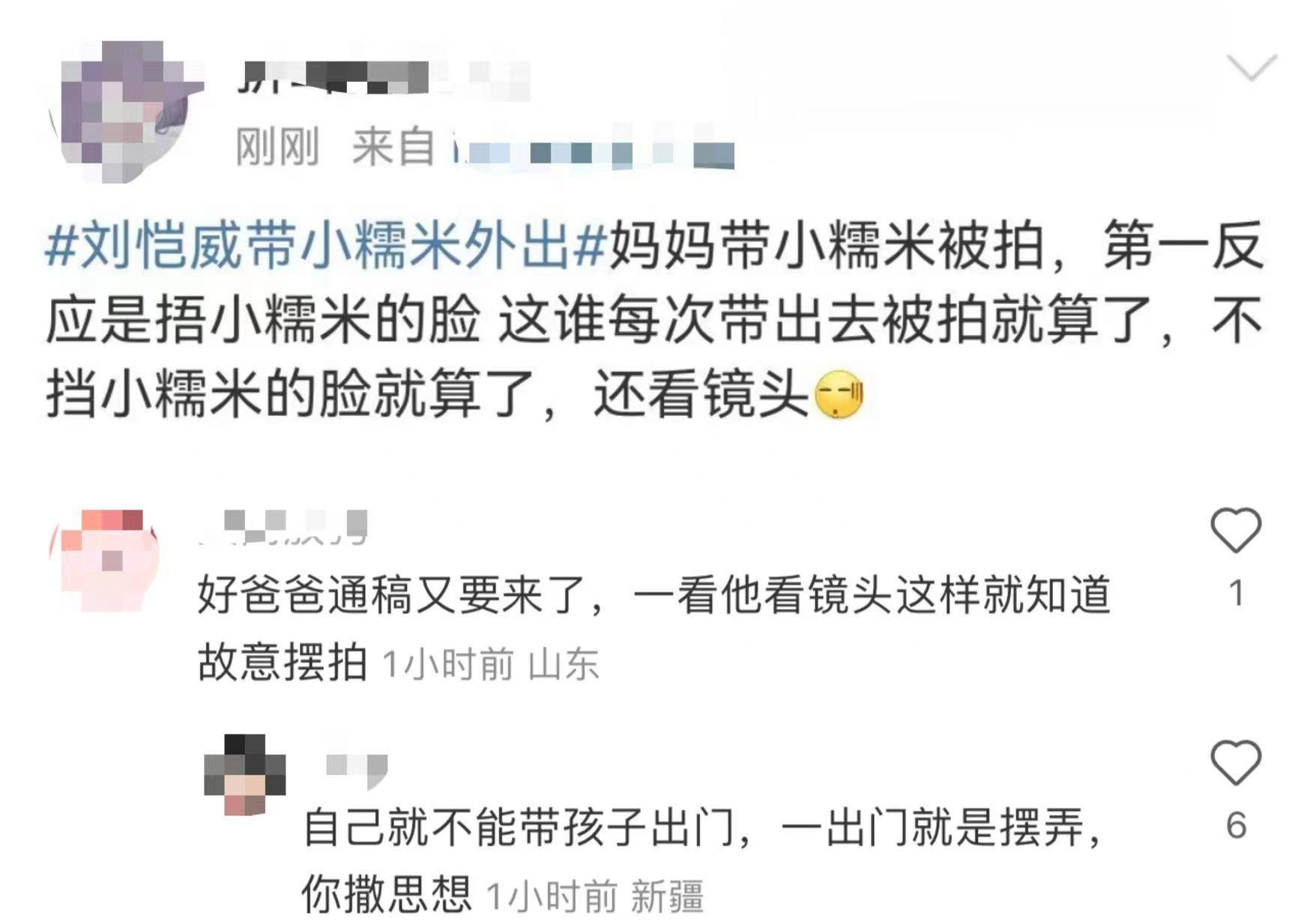Open the post author's pixelated avatar
Viewport: 1316px width, 921px height.
[126, 111]
